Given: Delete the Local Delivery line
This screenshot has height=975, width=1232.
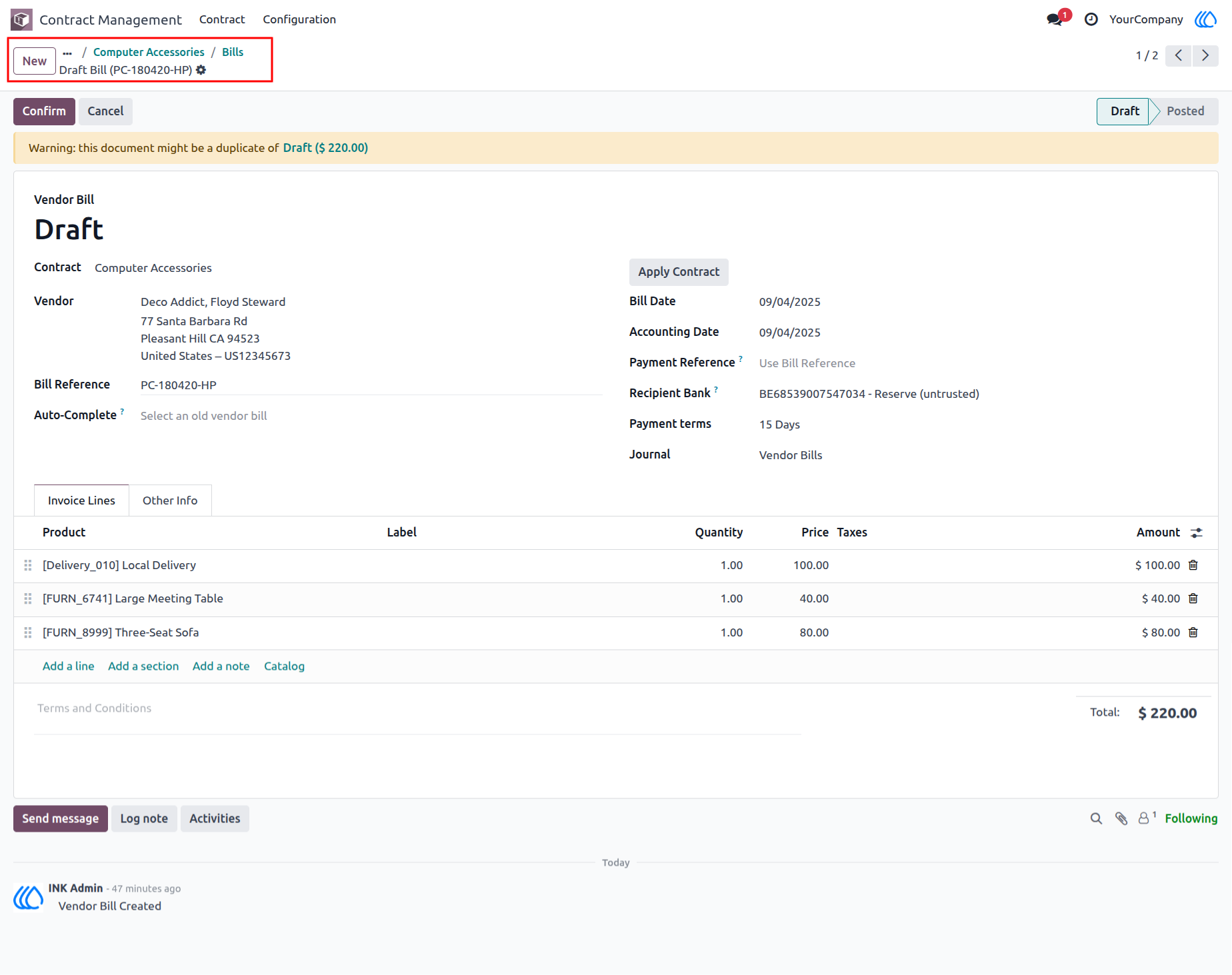Looking at the screenshot, I should click(x=1193, y=565).
